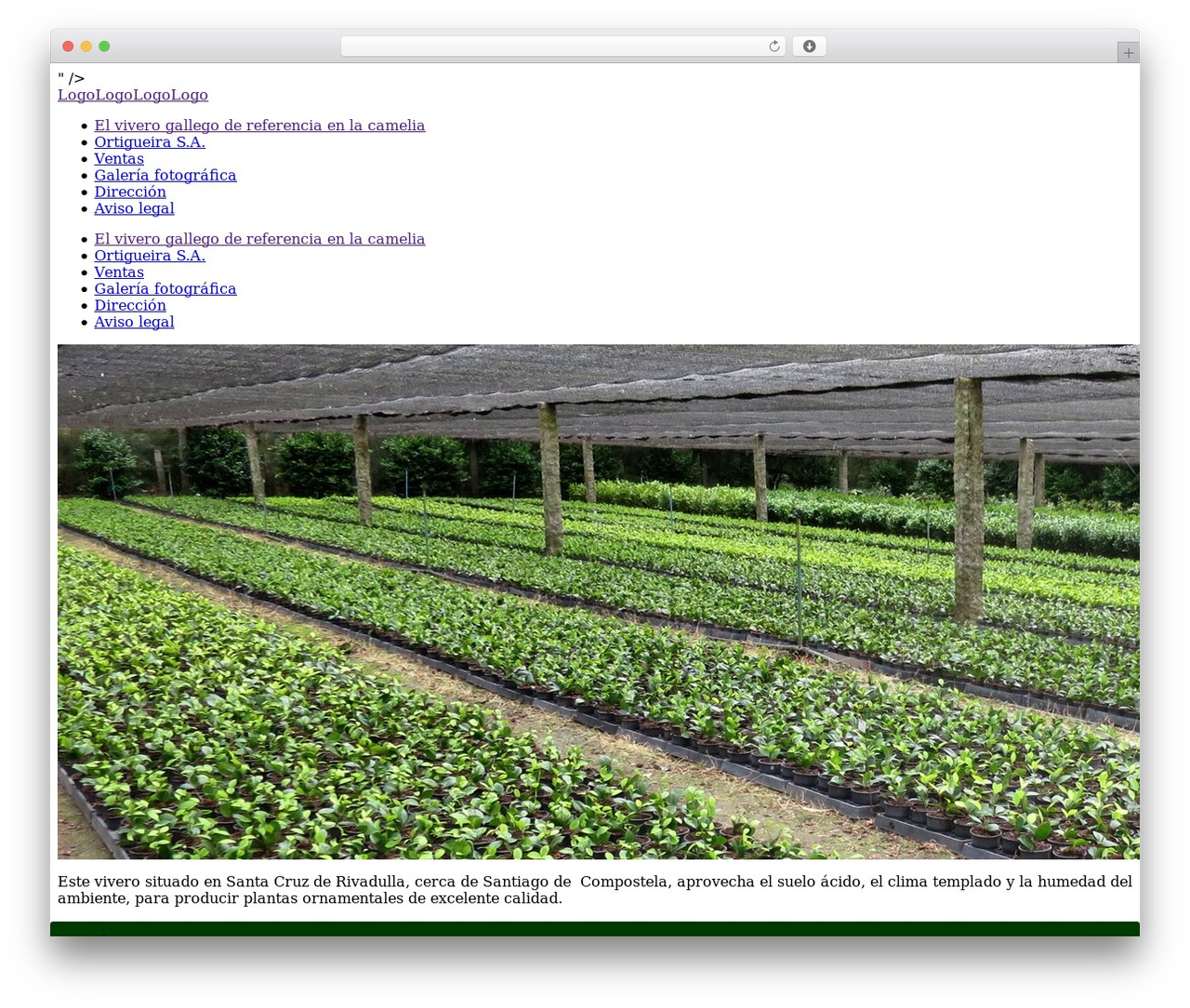Open second 'El vivero gallego de referencia' link
Viewport: 1190px width, 1008px height.
coord(259,239)
